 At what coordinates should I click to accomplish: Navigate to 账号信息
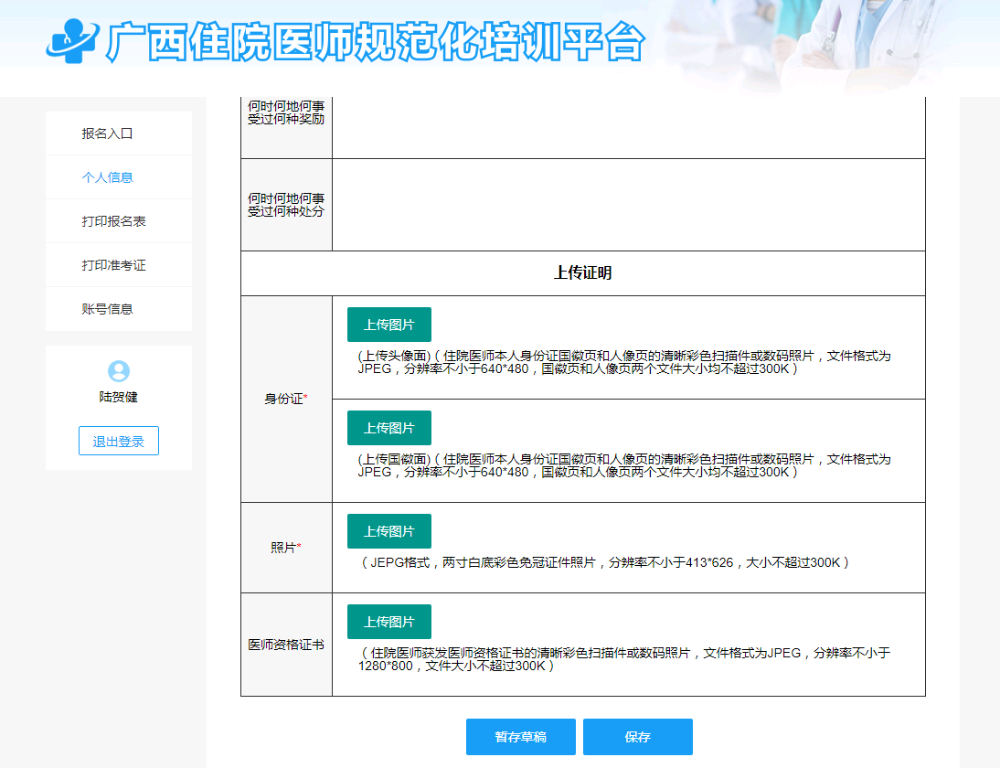[108, 309]
